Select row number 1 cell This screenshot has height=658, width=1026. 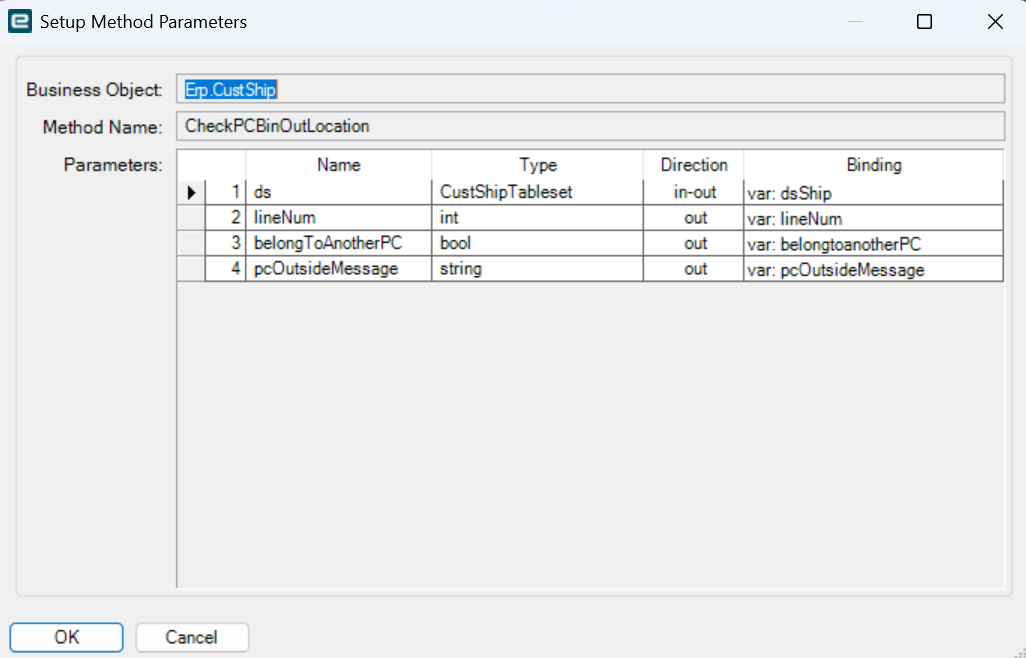[226, 192]
